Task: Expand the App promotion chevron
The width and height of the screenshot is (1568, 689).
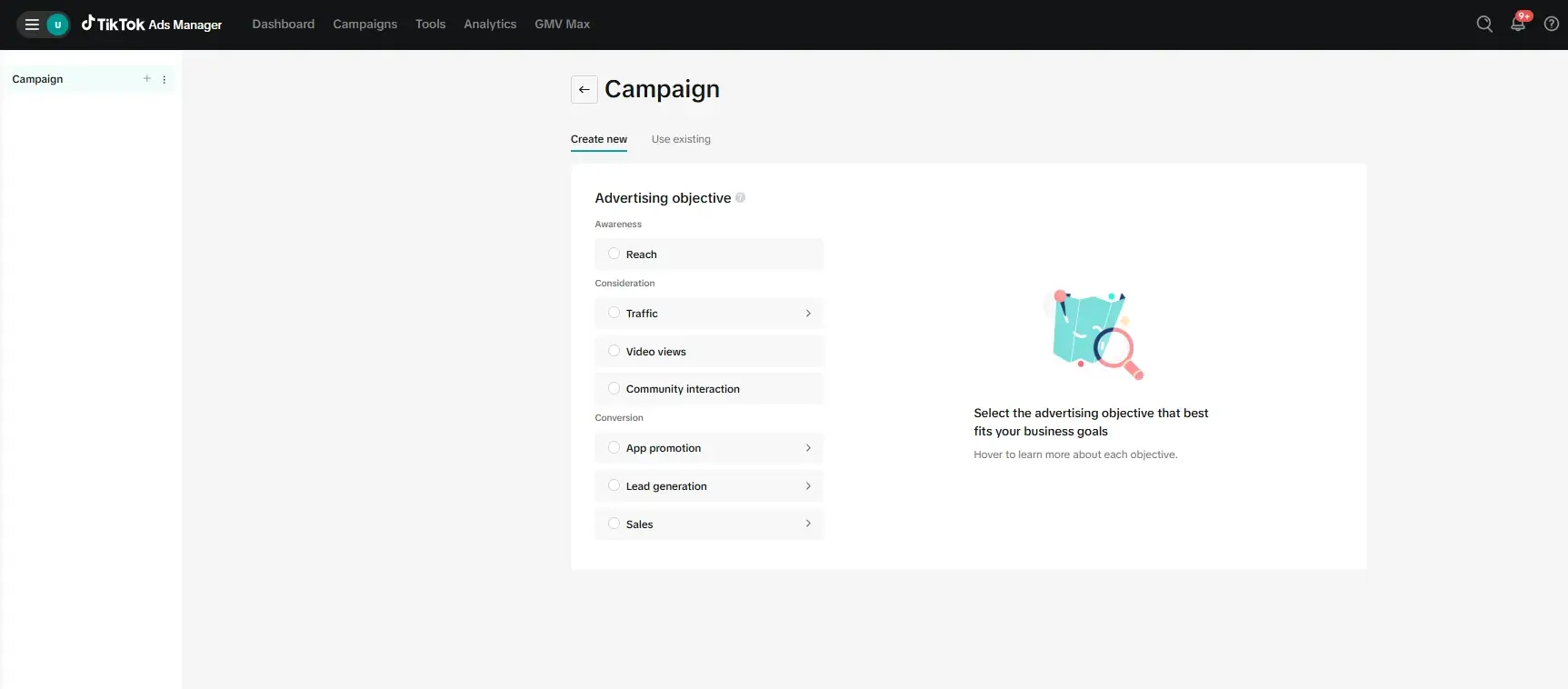Action: 808,448
